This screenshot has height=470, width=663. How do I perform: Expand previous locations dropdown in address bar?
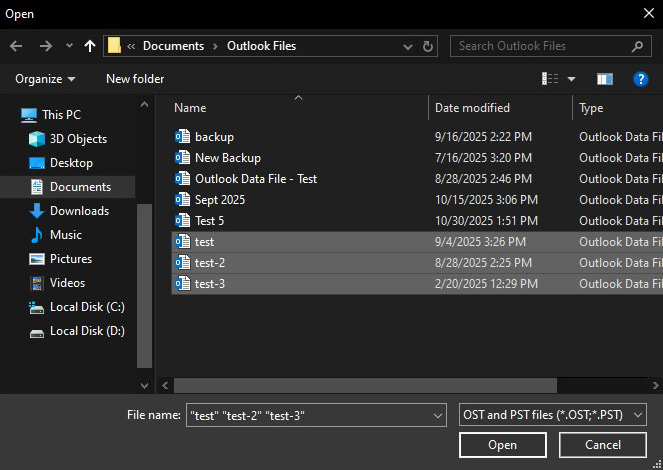pyautogui.click(x=408, y=46)
